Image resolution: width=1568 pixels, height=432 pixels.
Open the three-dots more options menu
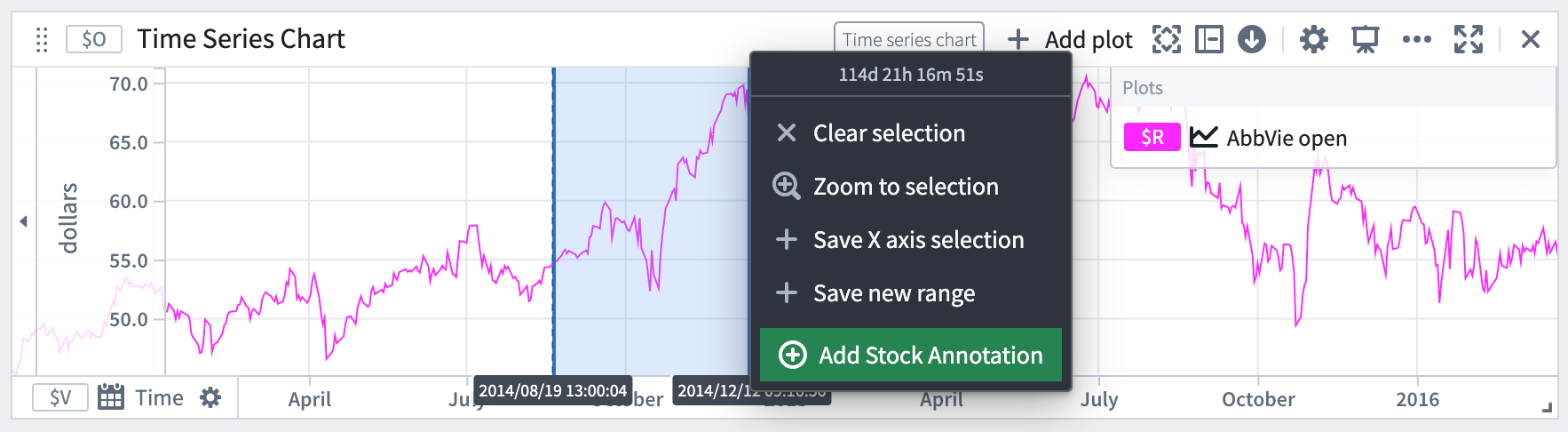(1416, 39)
